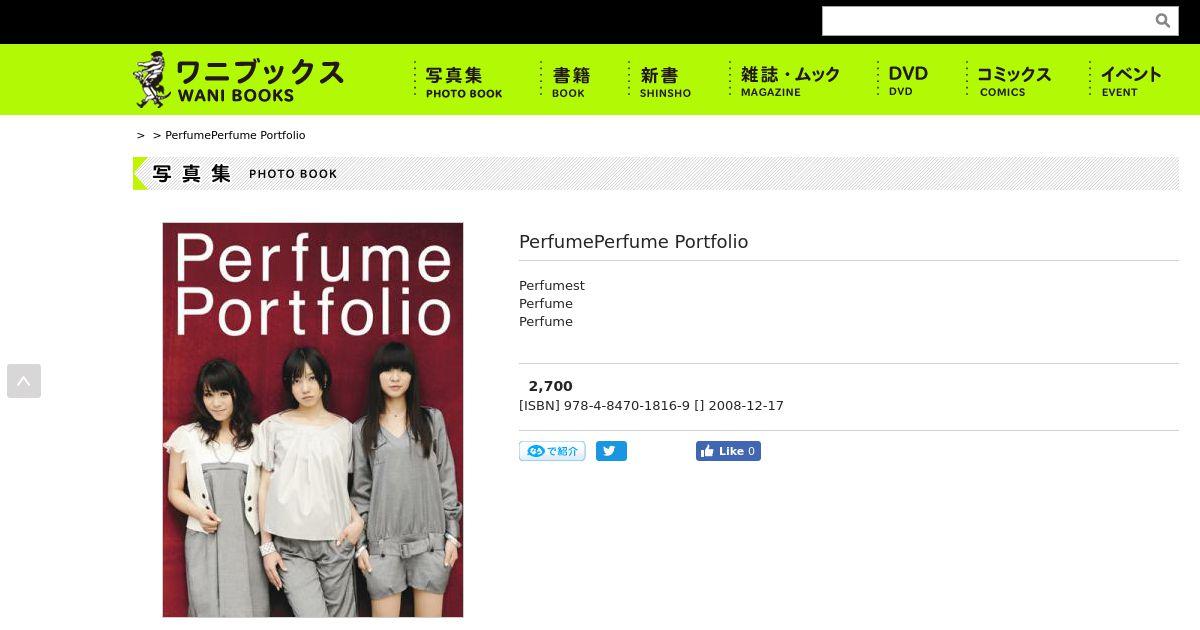Open the 写真集 PHOTO BOOK menu

point(464,80)
